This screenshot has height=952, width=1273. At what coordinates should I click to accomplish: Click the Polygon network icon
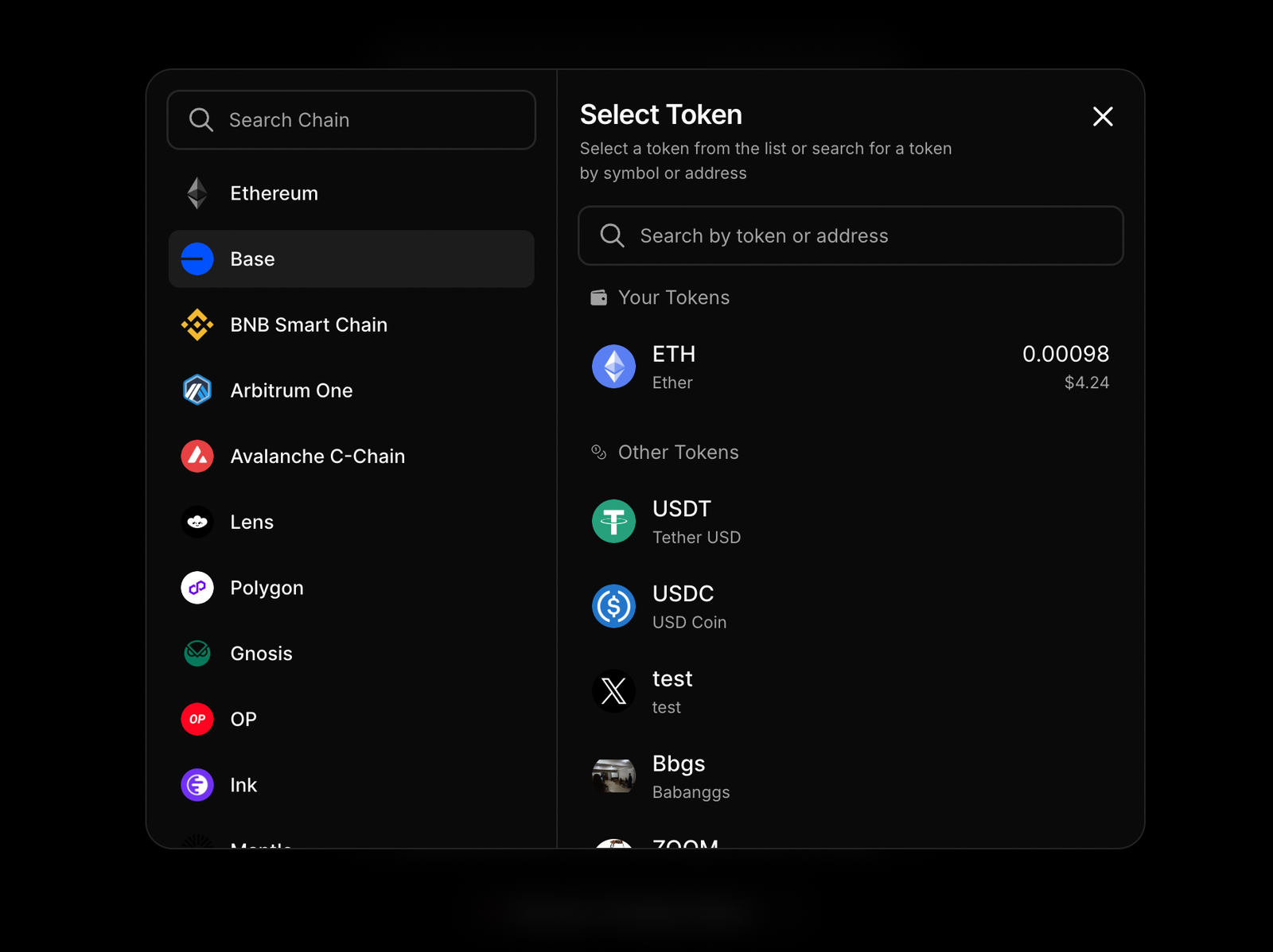pyautogui.click(x=197, y=588)
